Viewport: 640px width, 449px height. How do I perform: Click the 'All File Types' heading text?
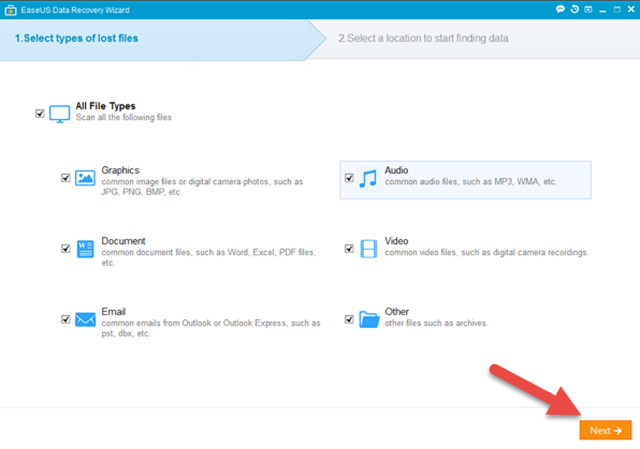click(105, 106)
